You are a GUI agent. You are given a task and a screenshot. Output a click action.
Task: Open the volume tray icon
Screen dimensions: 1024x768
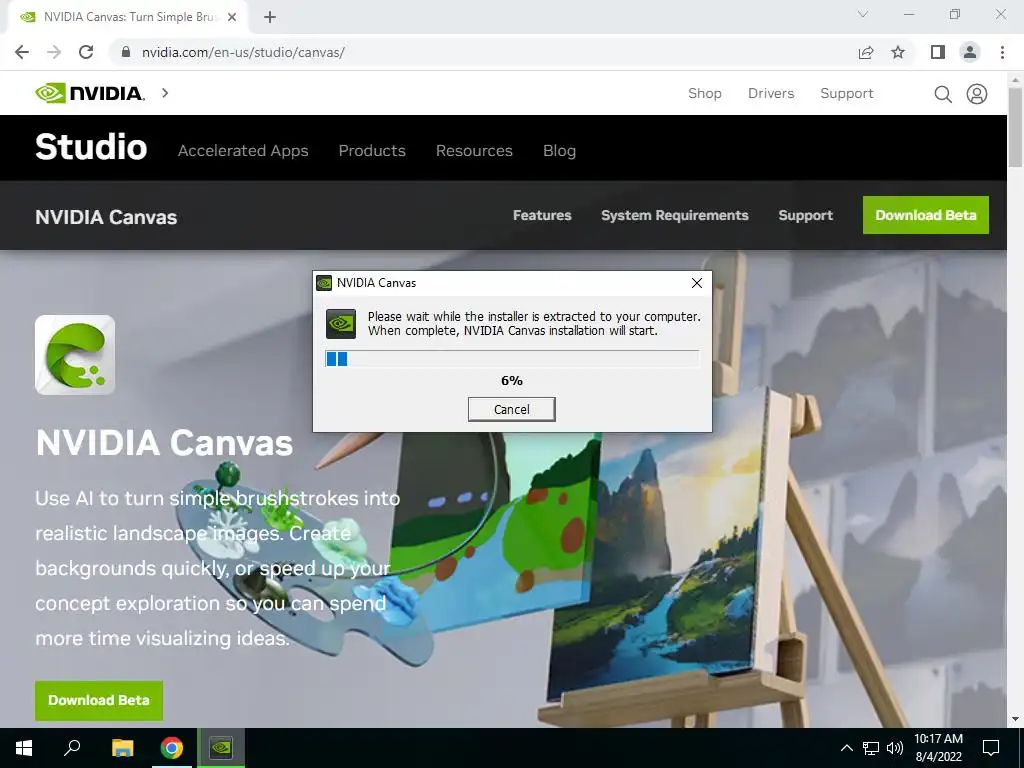pos(895,748)
